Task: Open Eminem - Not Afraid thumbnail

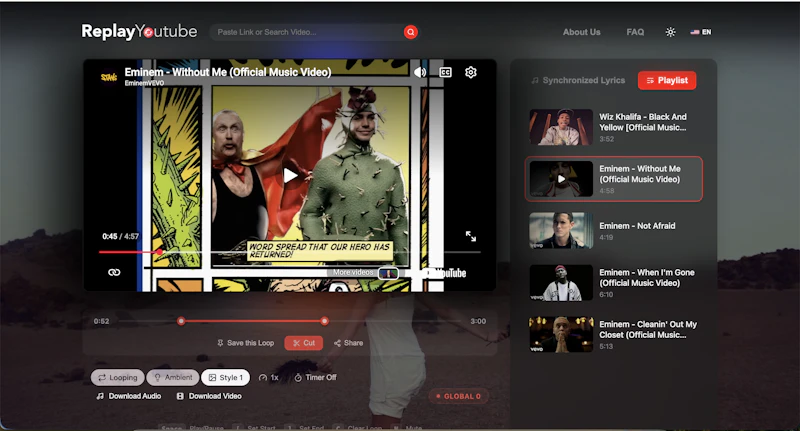Action: tap(561, 231)
